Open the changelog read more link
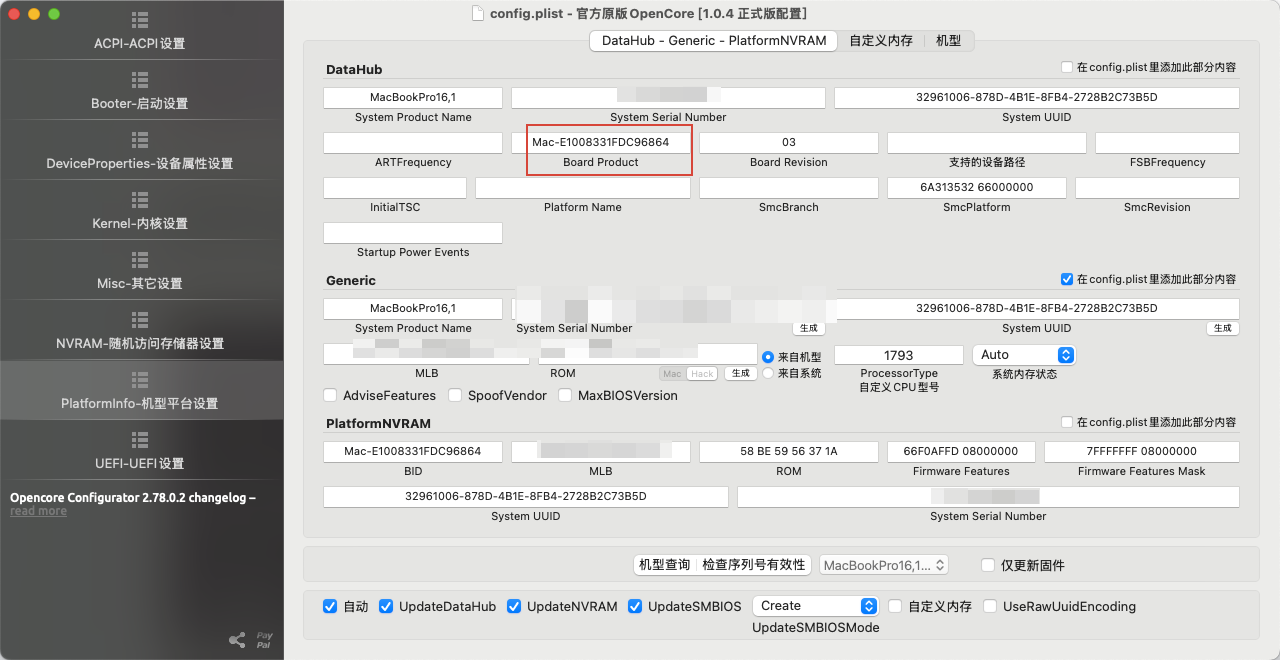 [38, 511]
